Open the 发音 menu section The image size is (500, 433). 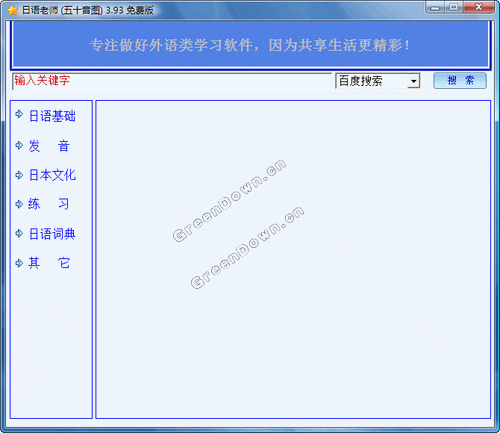[x=49, y=146]
